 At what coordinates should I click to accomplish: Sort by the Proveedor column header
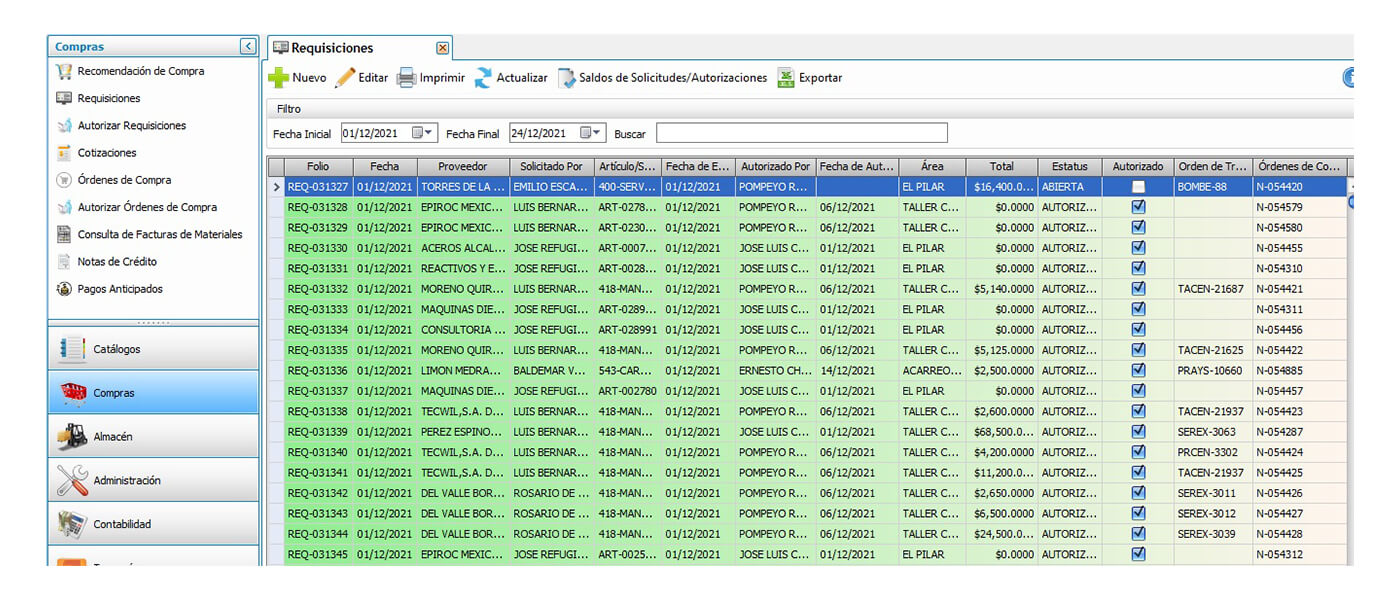click(x=462, y=167)
